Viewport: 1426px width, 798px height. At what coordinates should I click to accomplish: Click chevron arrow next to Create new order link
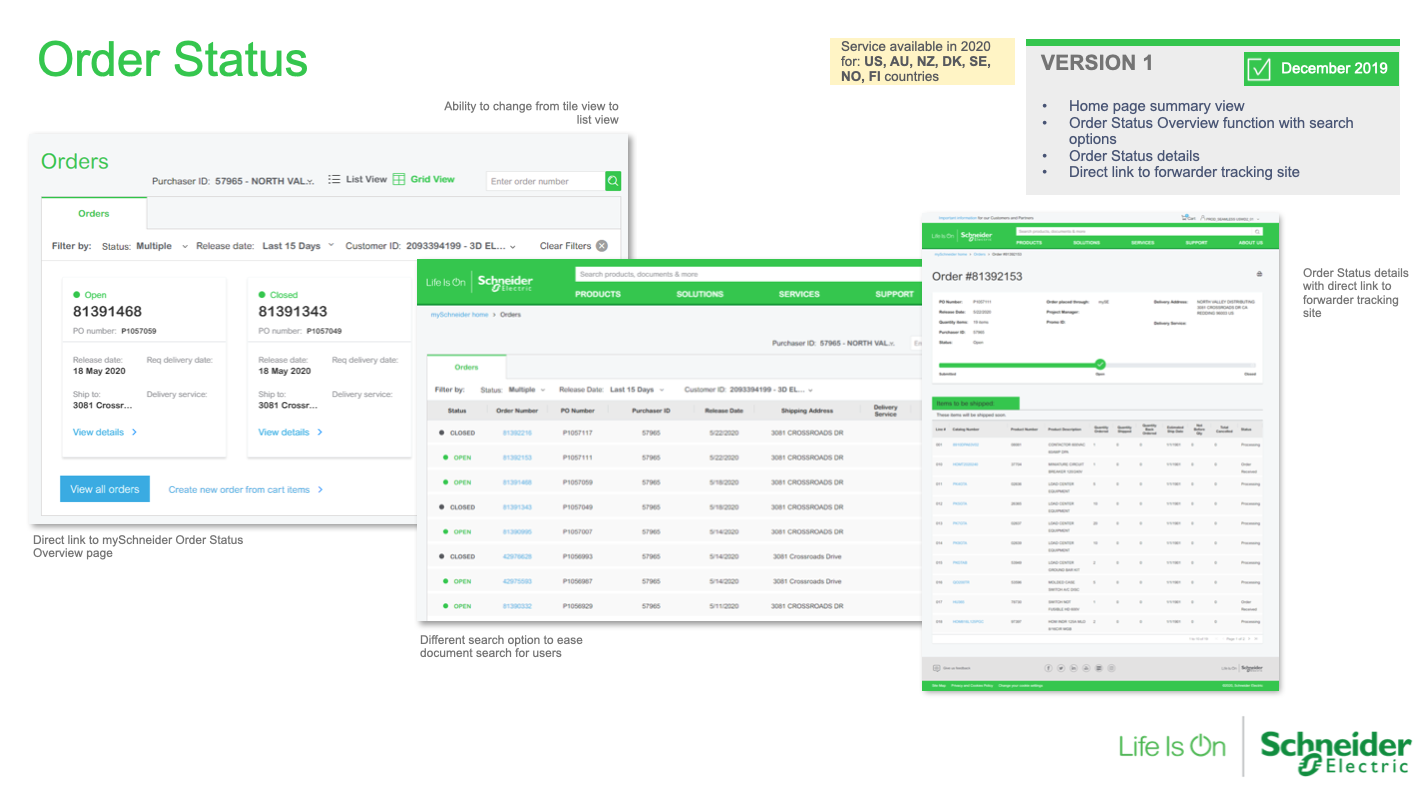(x=320, y=490)
